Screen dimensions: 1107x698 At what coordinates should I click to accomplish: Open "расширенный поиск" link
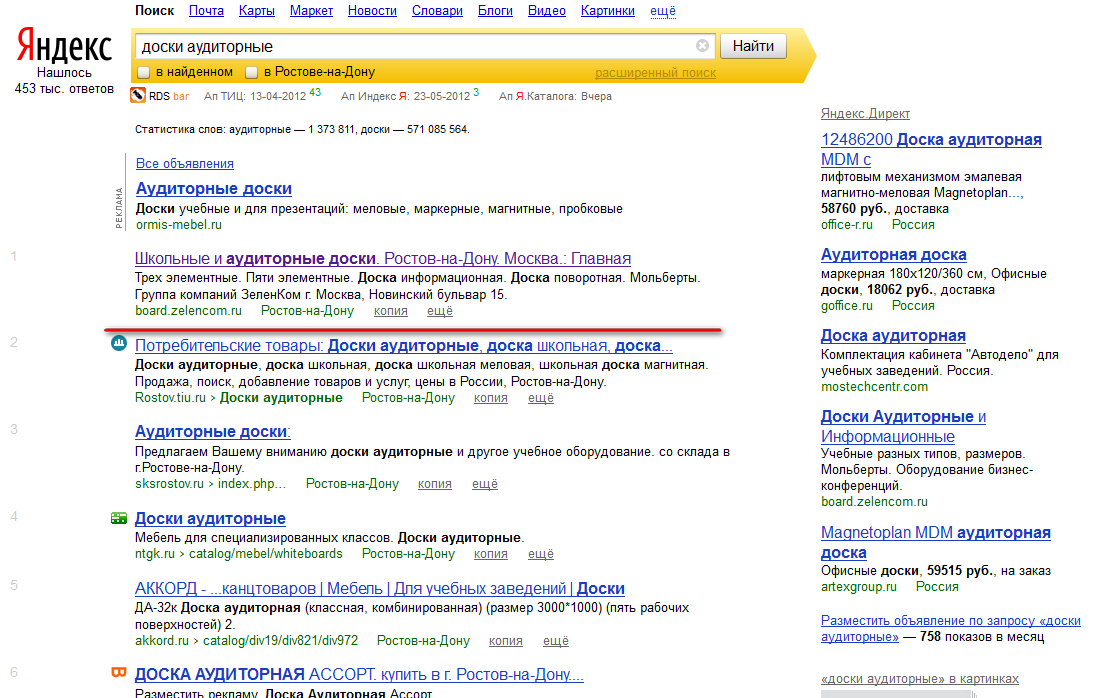655,73
